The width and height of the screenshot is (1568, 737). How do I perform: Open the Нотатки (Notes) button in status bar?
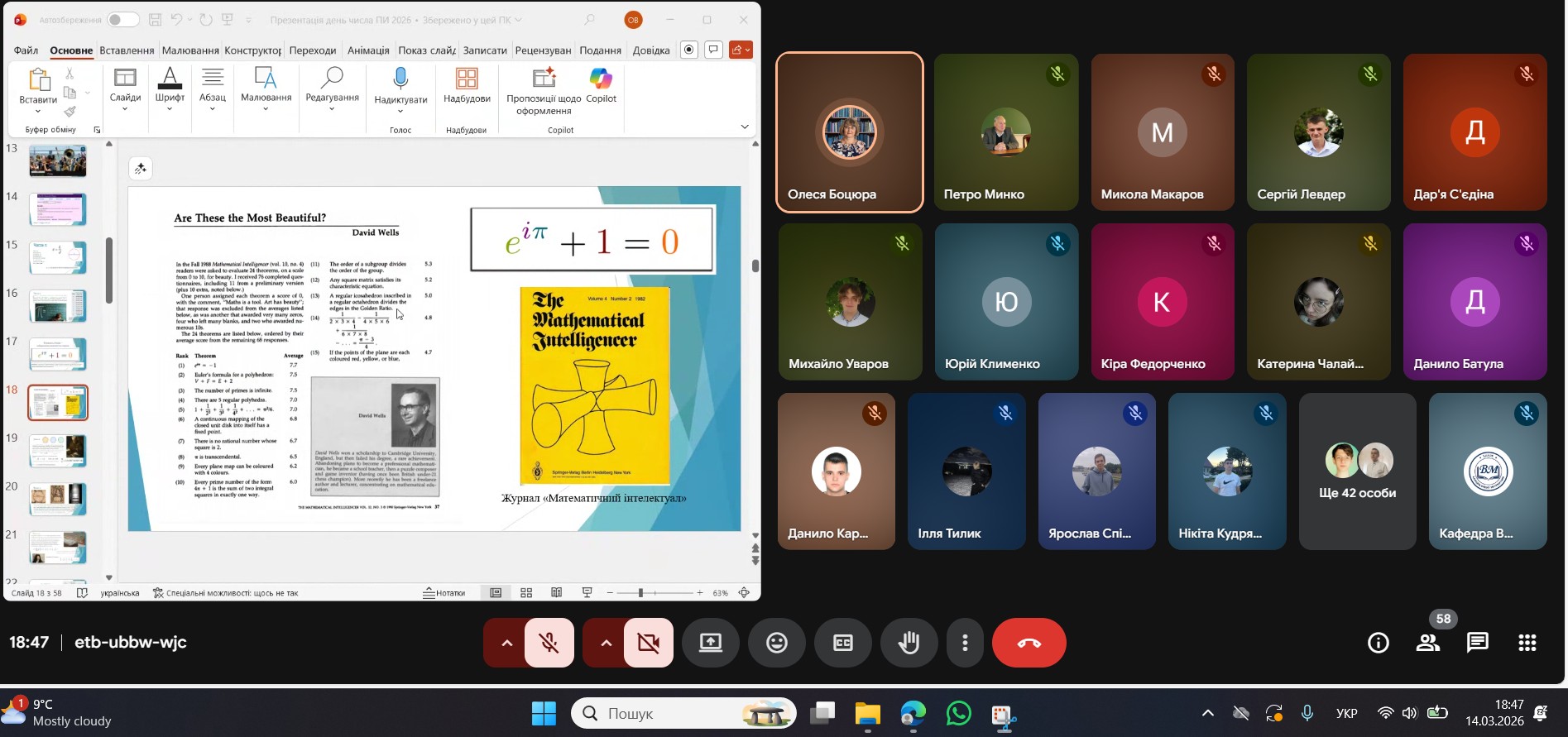click(444, 593)
